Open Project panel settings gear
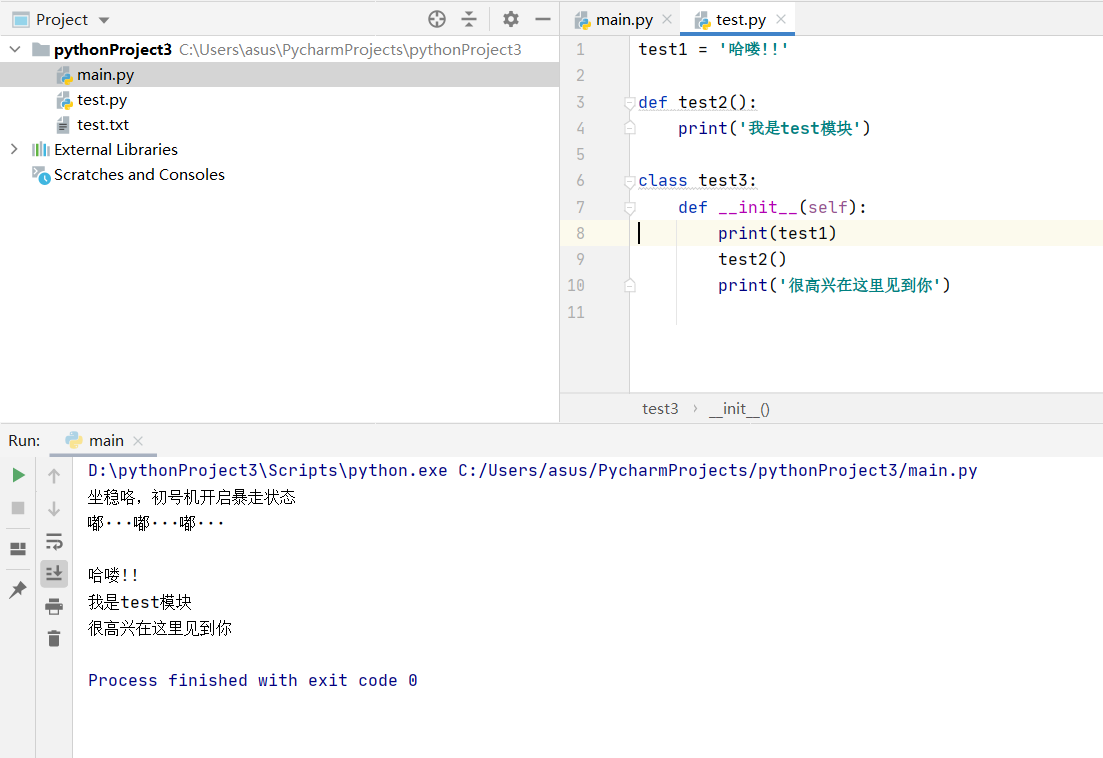1103x758 pixels. 511,19
